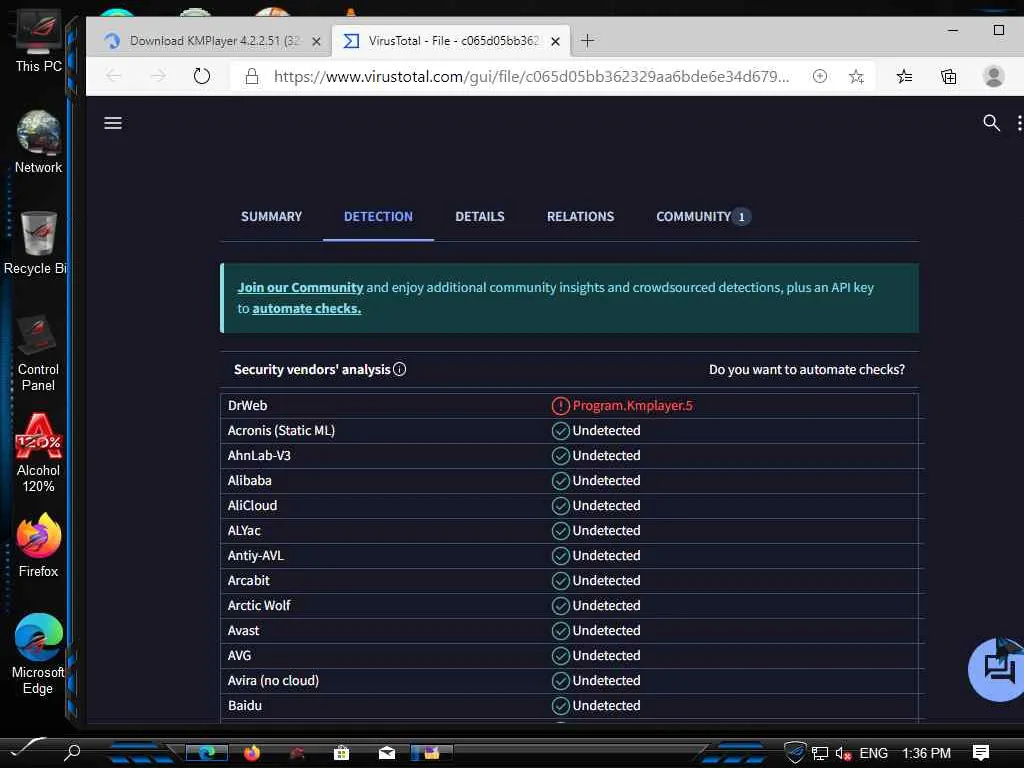Screen dimensions: 1024x768
Task: Open This PC desktop icon
Action: pyautogui.click(x=39, y=40)
